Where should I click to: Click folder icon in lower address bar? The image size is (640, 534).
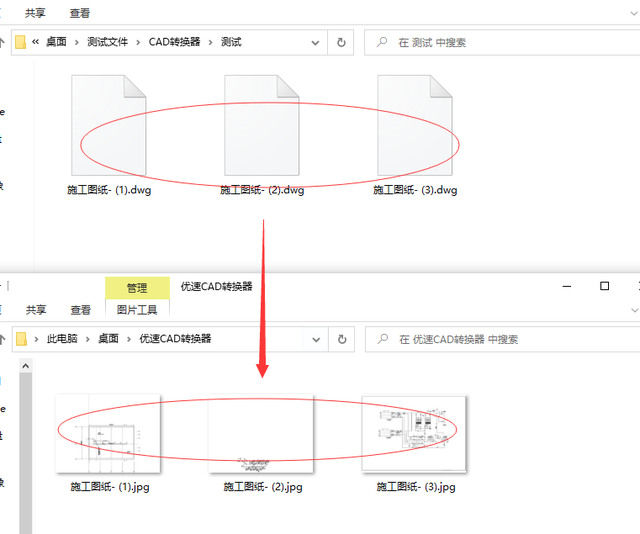pos(21,339)
